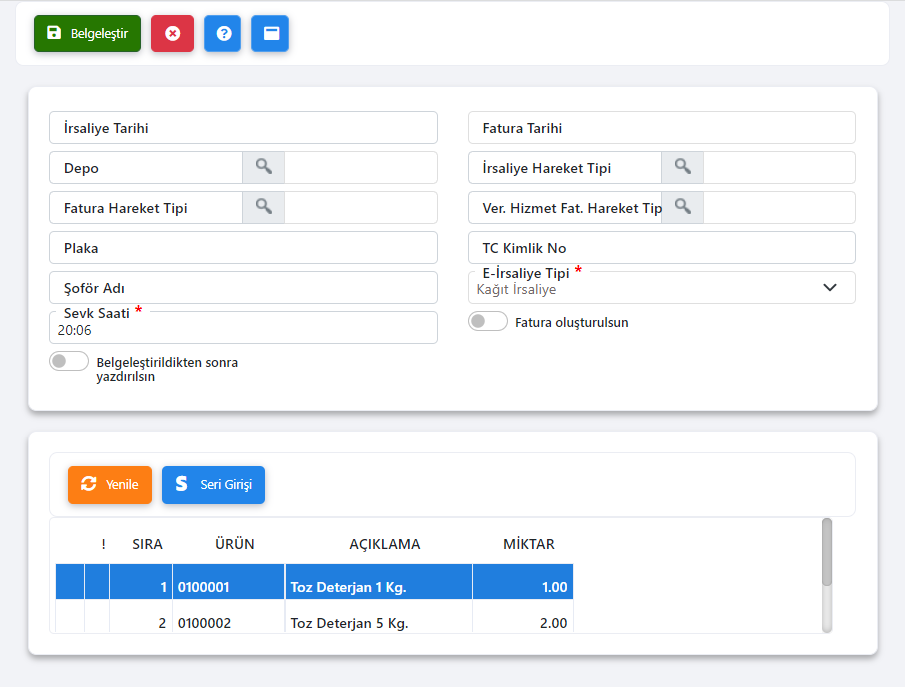Click the İrsaliye Tarihi date field
905x687 pixels.
(x=243, y=128)
